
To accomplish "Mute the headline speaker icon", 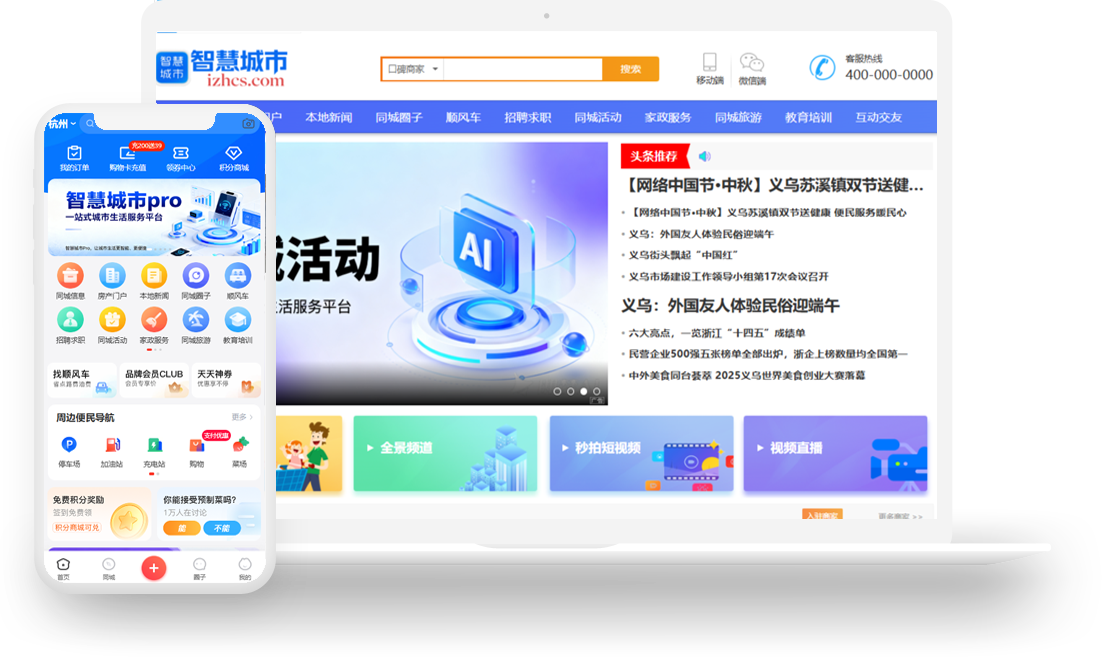I will tap(705, 156).
